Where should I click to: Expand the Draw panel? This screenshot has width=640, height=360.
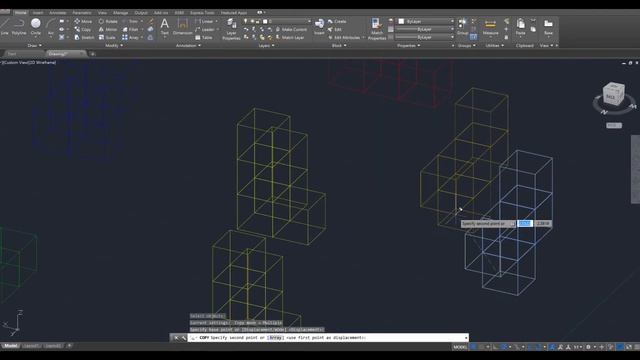coord(34,46)
